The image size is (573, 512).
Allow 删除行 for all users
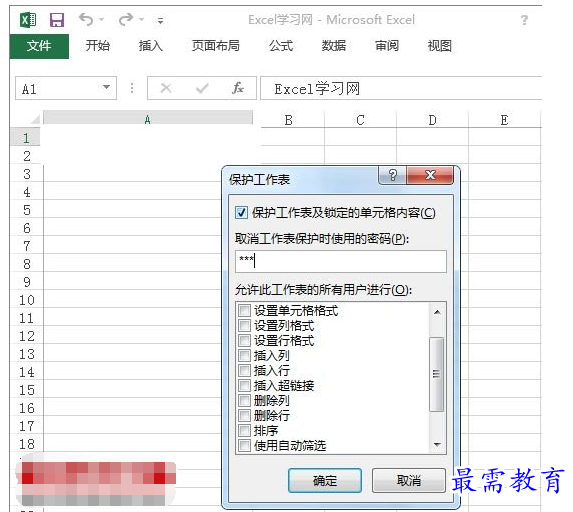pyautogui.click(x=244, y=416)
